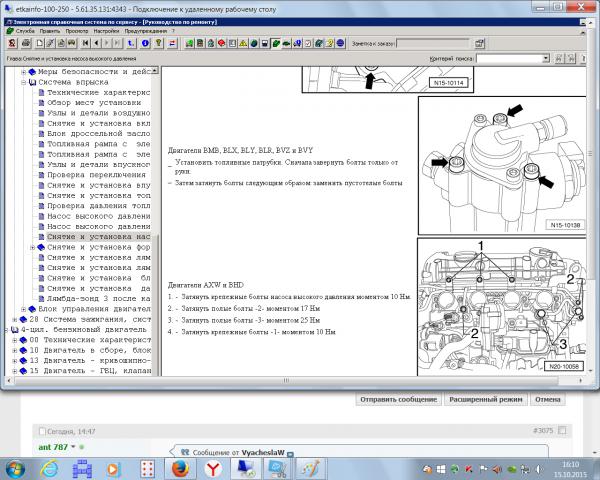This screenshot has width=600, height=480.
Task: Expand '00 Технические характерист' node
Action: [14, 340]
